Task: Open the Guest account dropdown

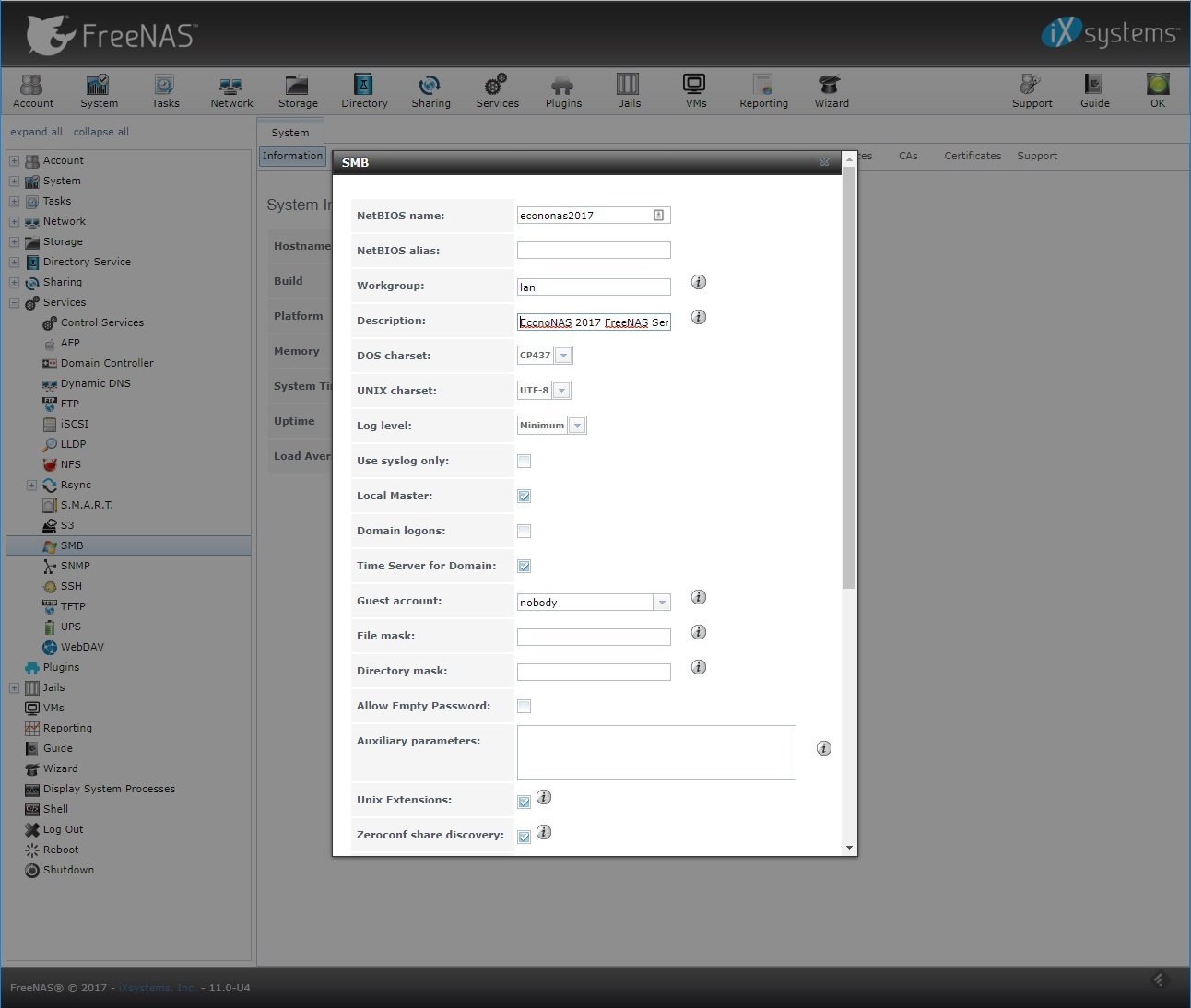Action: pyautogui.click(x=661, y=603)
